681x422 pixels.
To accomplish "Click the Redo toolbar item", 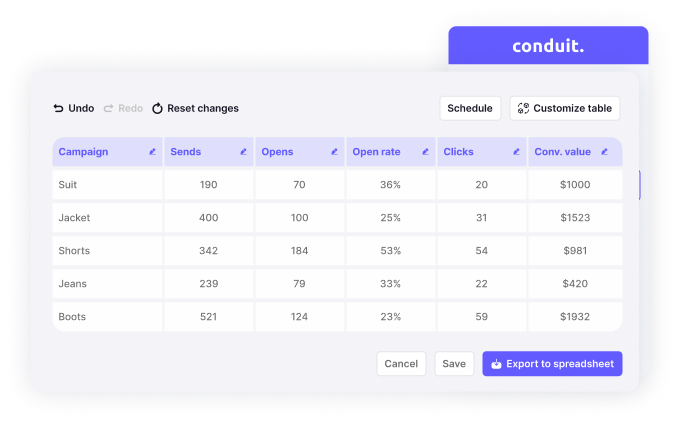I will pyautogui.click(x=123, y=108).
